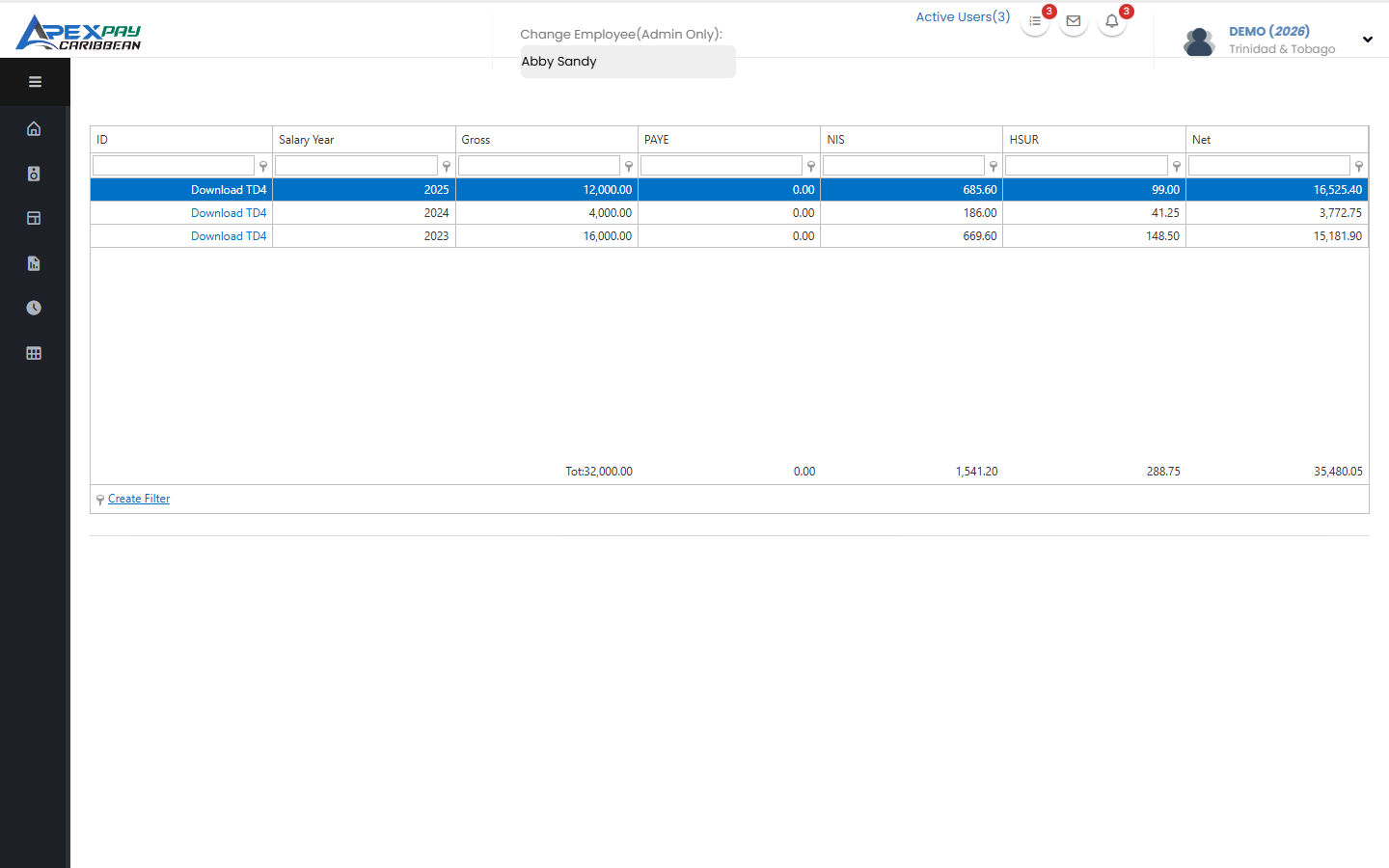Click the 41.25 HSUR cell

coord(1094,213)
